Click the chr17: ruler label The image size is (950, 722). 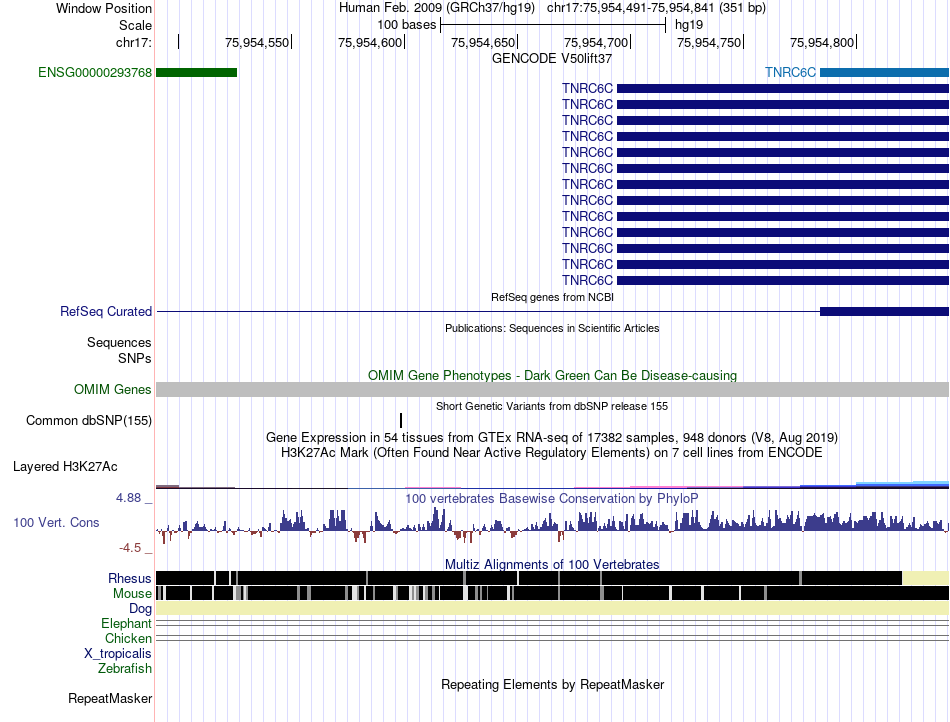(134, 42)
